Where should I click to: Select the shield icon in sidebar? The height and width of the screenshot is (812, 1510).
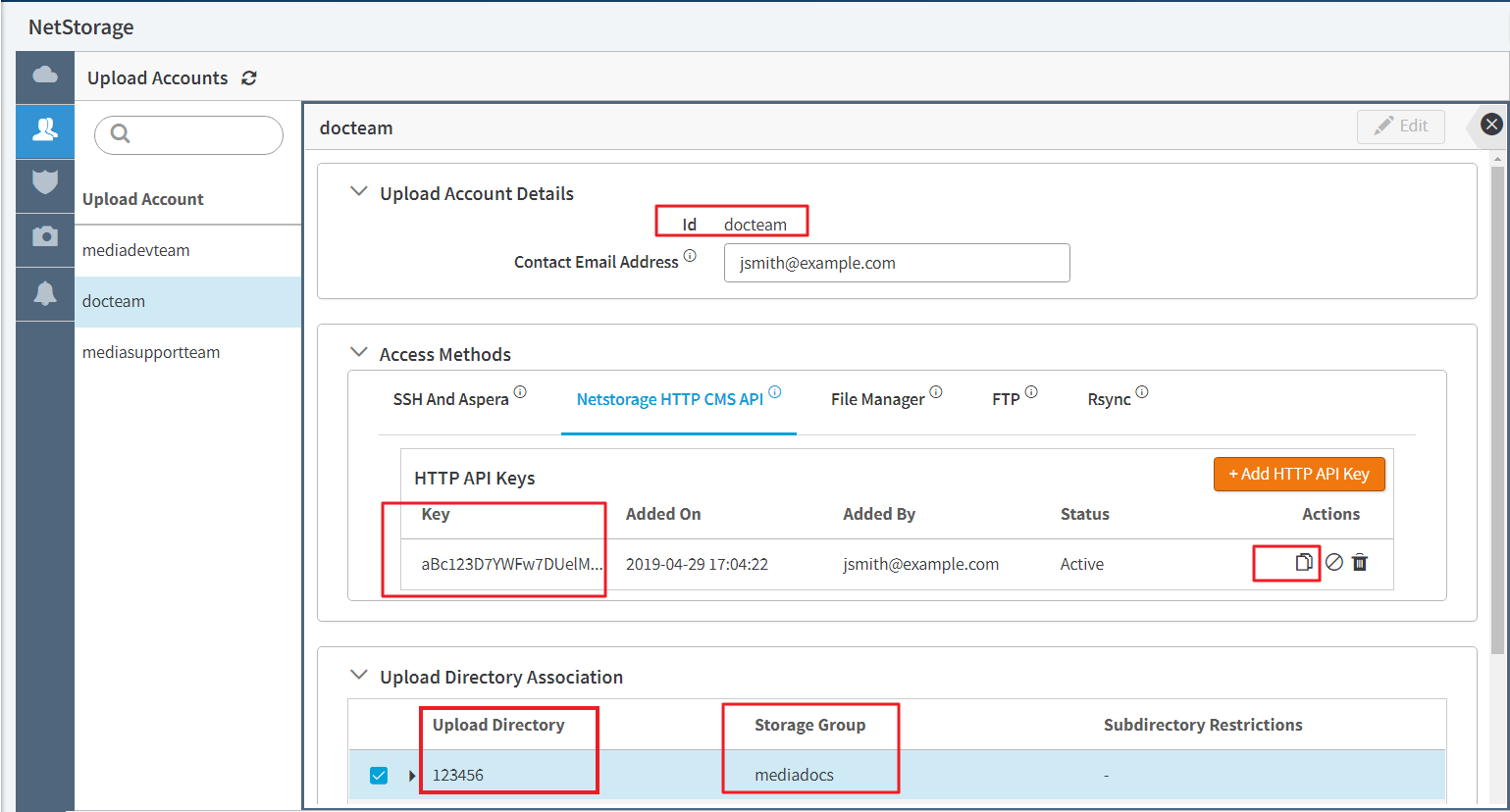point(45,182)
